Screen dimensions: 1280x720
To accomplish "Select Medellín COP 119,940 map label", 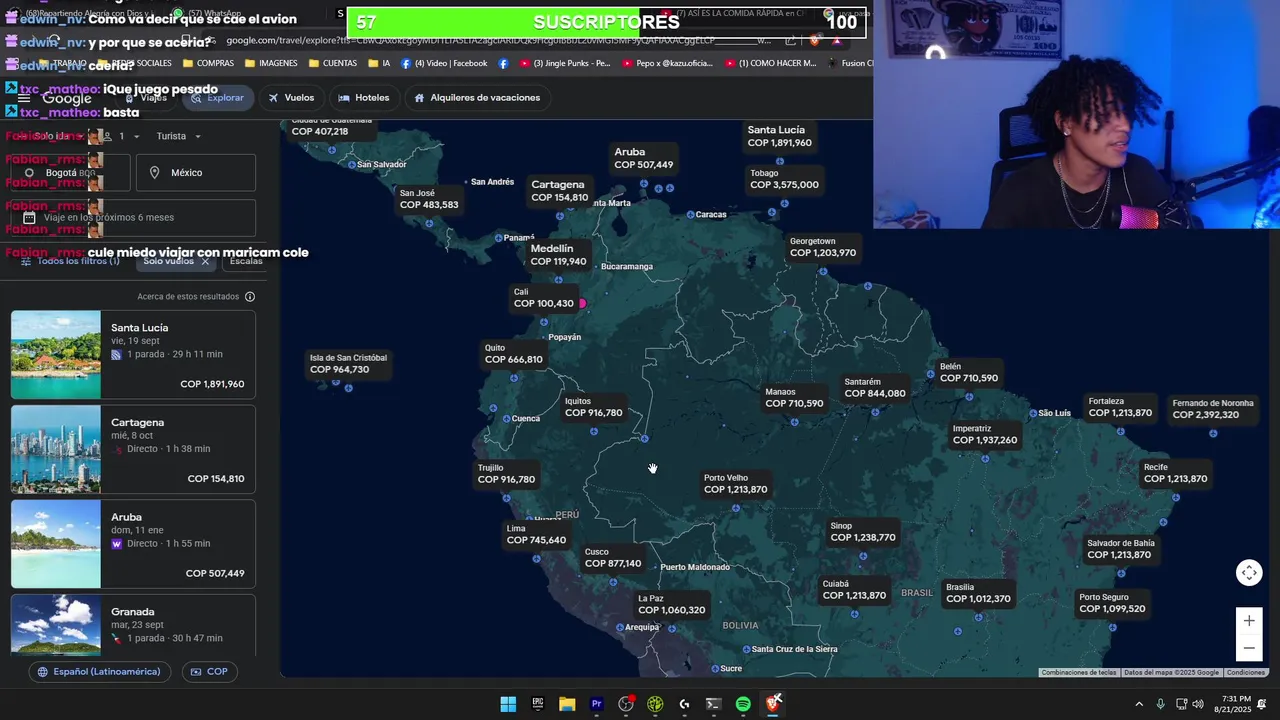I will pyautogui.click(x=558, y=255).
